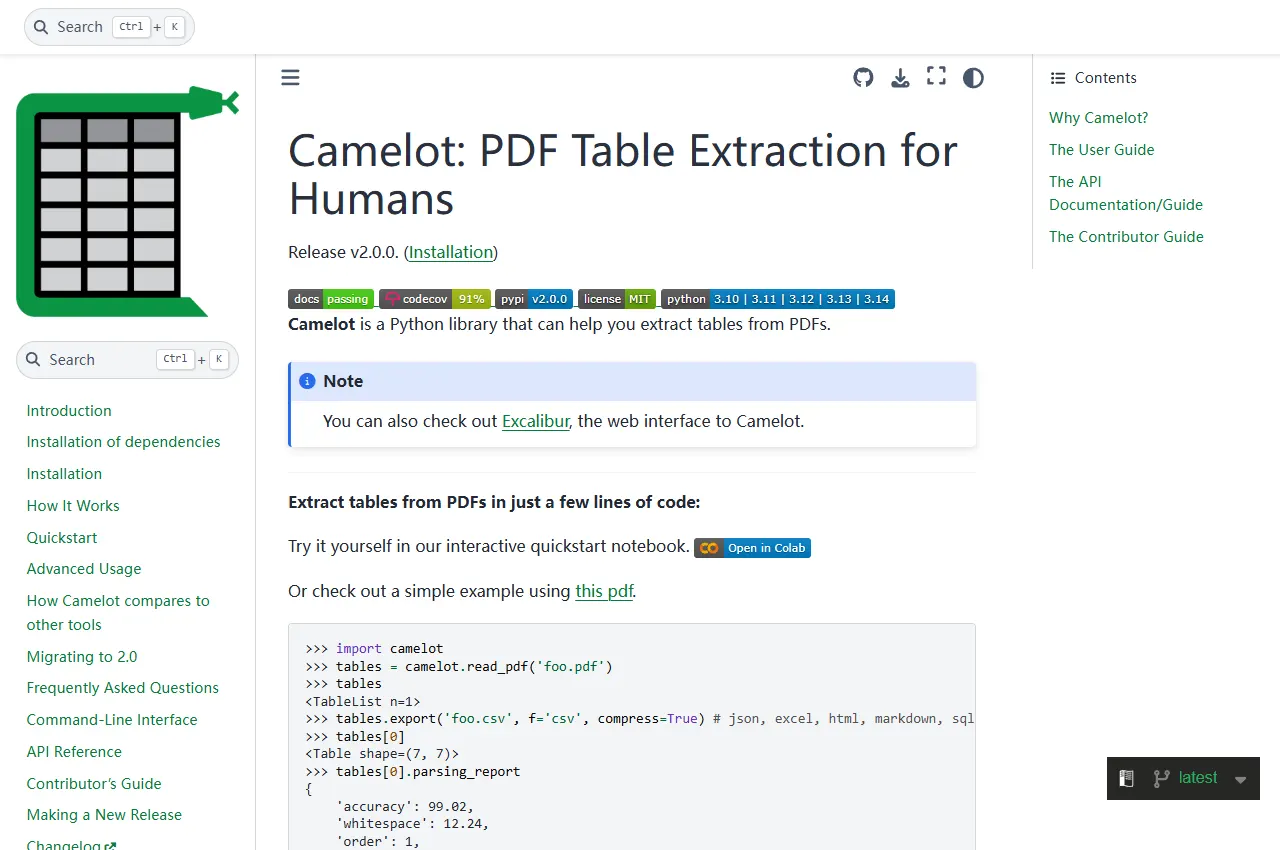
Task: Click the pypi v2.0.0 badge
Action: 534,299
